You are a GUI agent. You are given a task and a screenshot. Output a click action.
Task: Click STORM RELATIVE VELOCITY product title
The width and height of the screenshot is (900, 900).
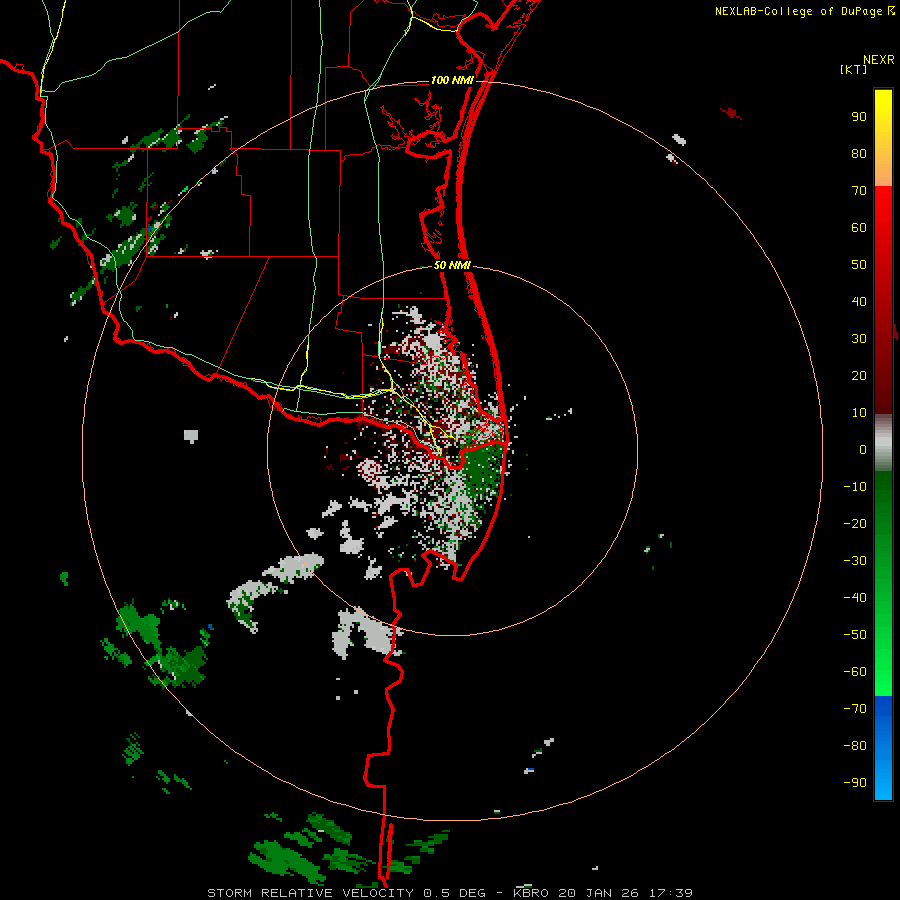click(310, 893)
